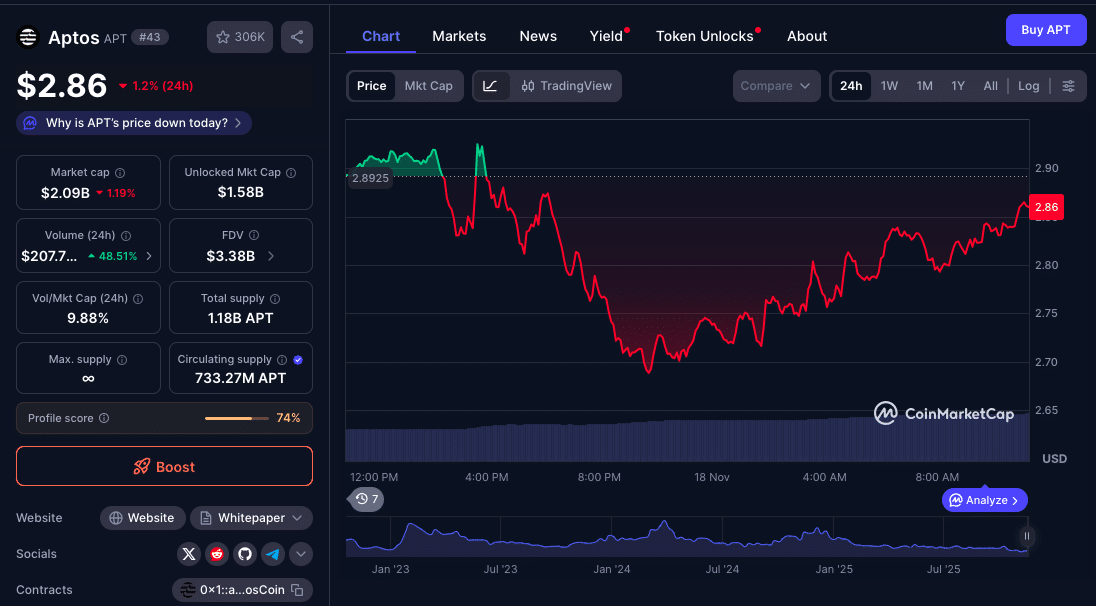This screenshot has height=606, width=1096.
Task: Select the line chart icon above the chart
Action: point(489,86)
